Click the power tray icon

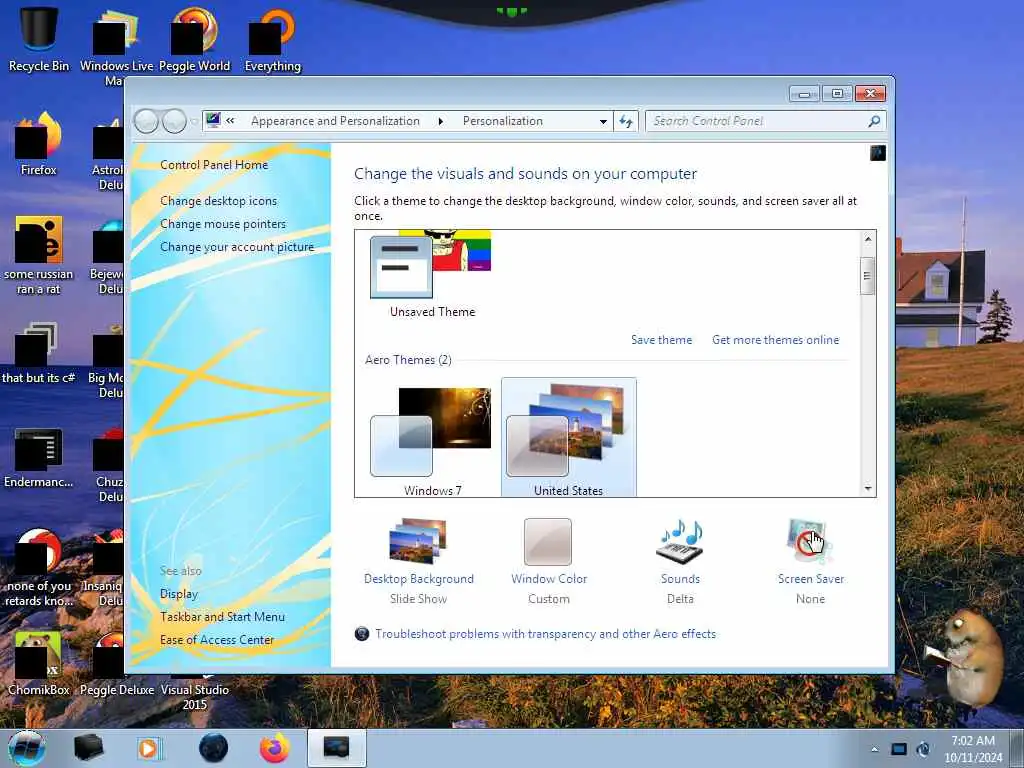pos(923,749)
